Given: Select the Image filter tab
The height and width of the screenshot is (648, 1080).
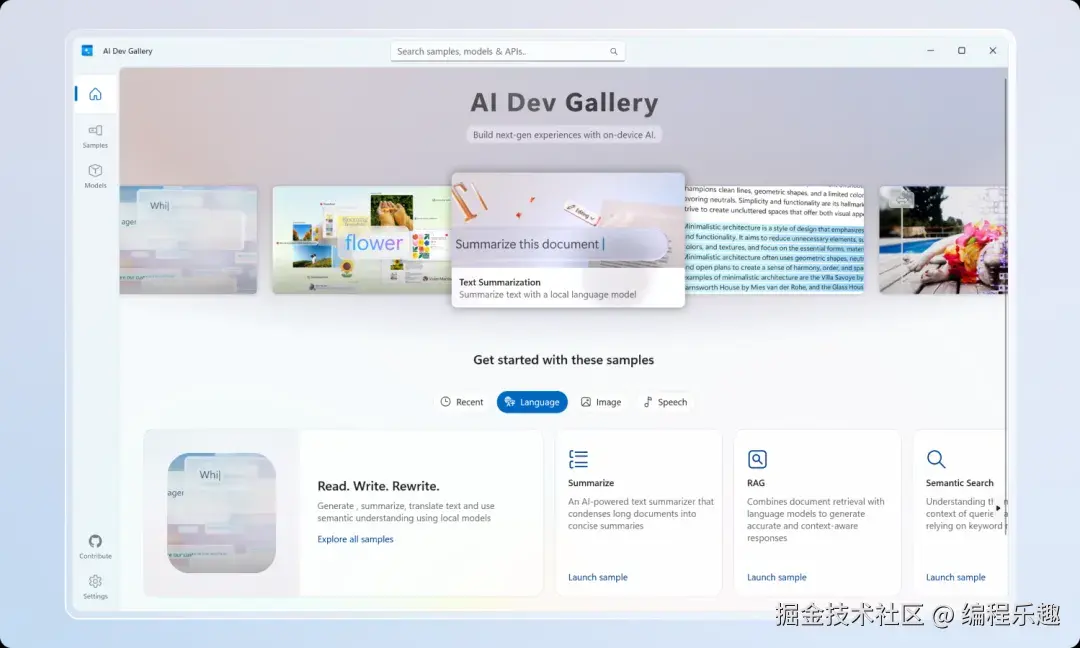Looking at the screenshot, I should coord(601,402).
